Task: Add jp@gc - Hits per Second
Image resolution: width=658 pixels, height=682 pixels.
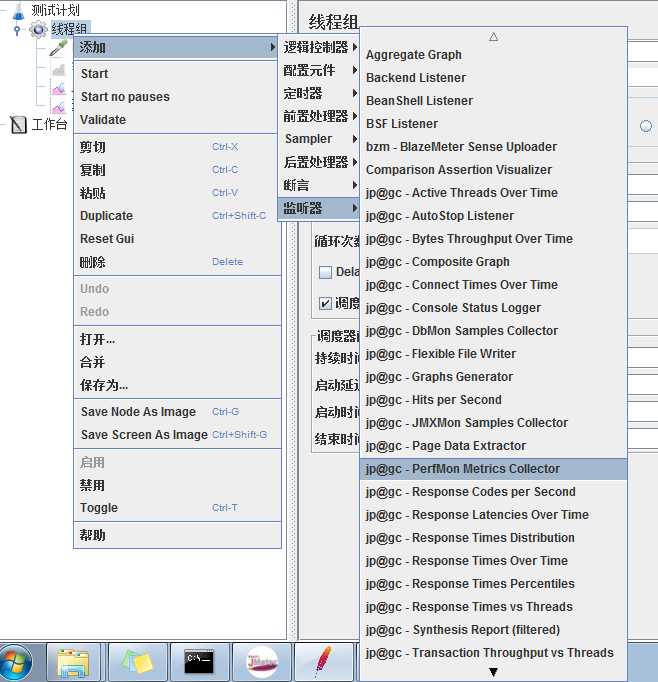Action: click(x=493, y=400)
